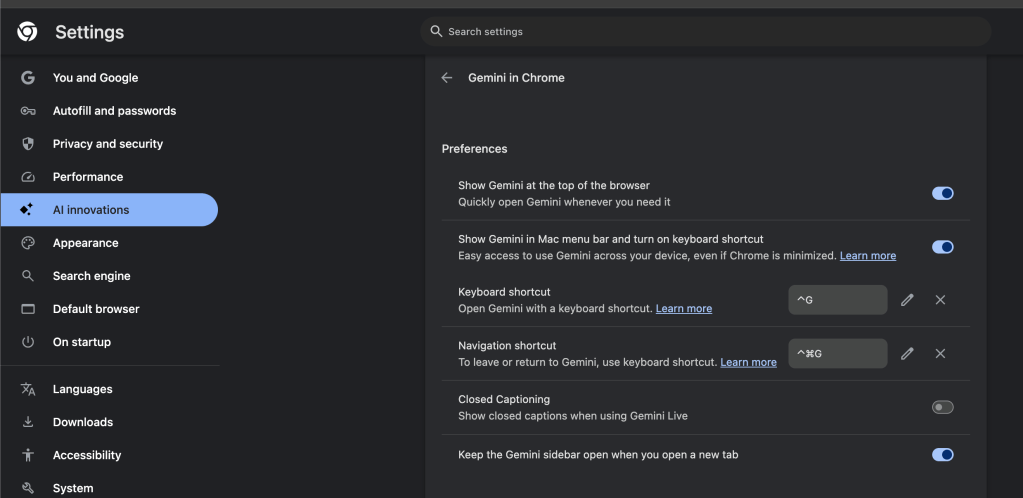
Task: Click the translate icon for Languages
Action: 27,389
